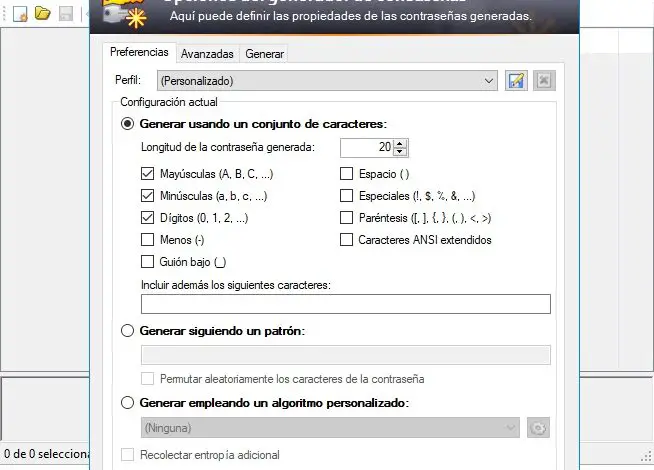654x470 pixels.
Task: Toggle the Especiales (!, $, %, &, ...) checkbox
Action: [x=347, y=196]
